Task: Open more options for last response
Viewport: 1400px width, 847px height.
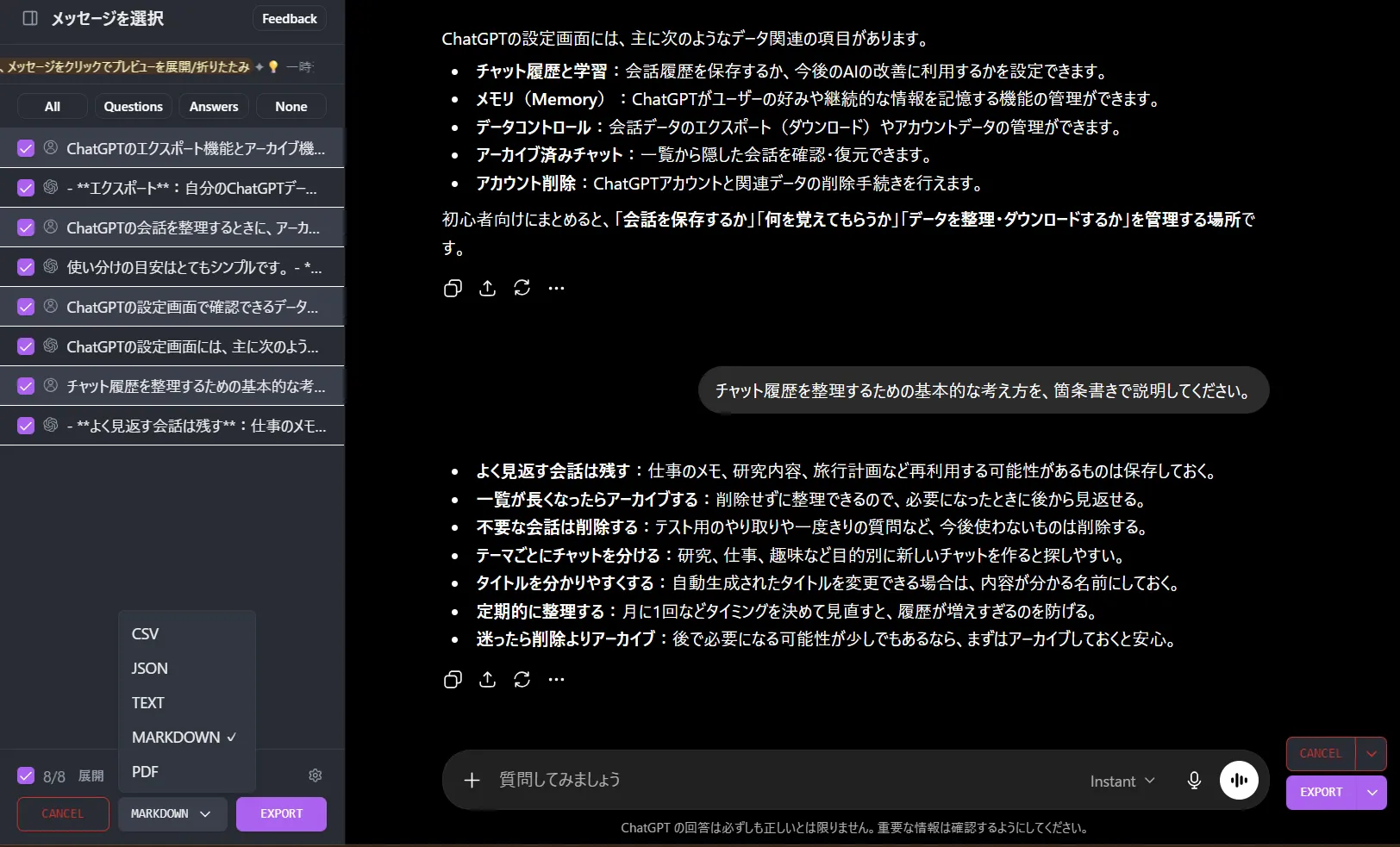Action: (556, 679)
